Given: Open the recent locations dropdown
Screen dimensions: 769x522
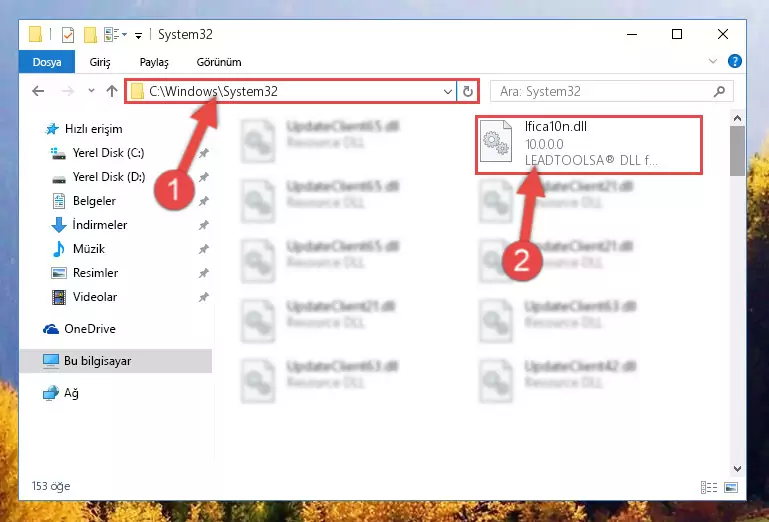Looking at the screenshot, I should click(91, 90).
